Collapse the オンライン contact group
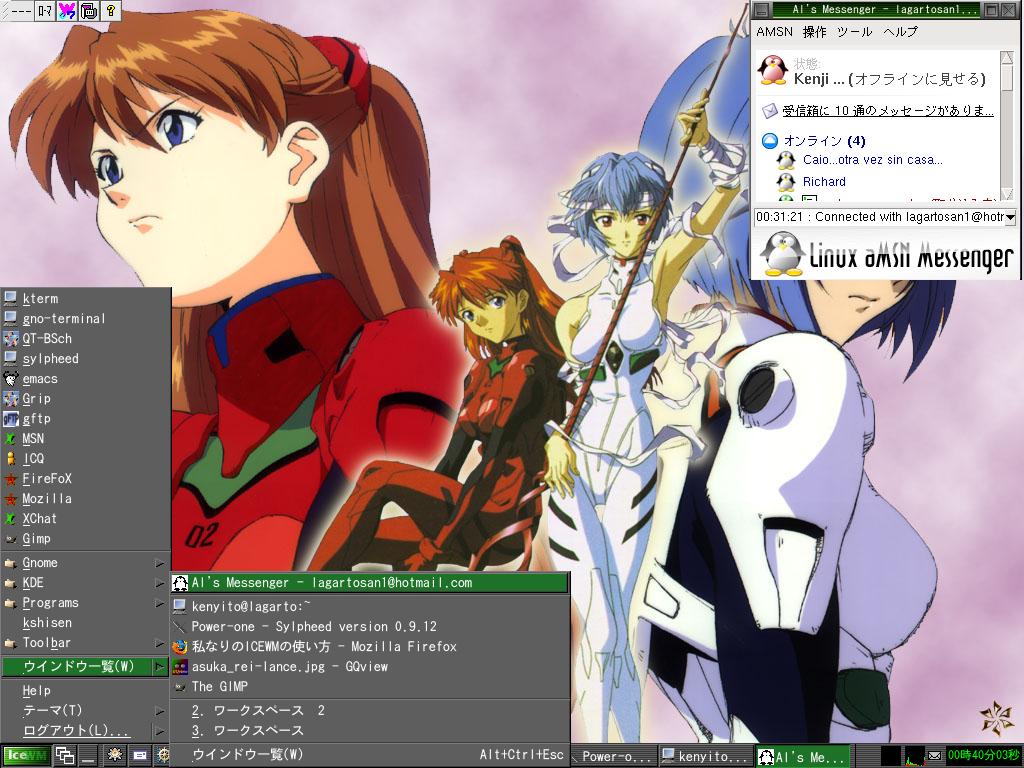This screenshot has height=768, width=1024. click(x=769, y=141)
